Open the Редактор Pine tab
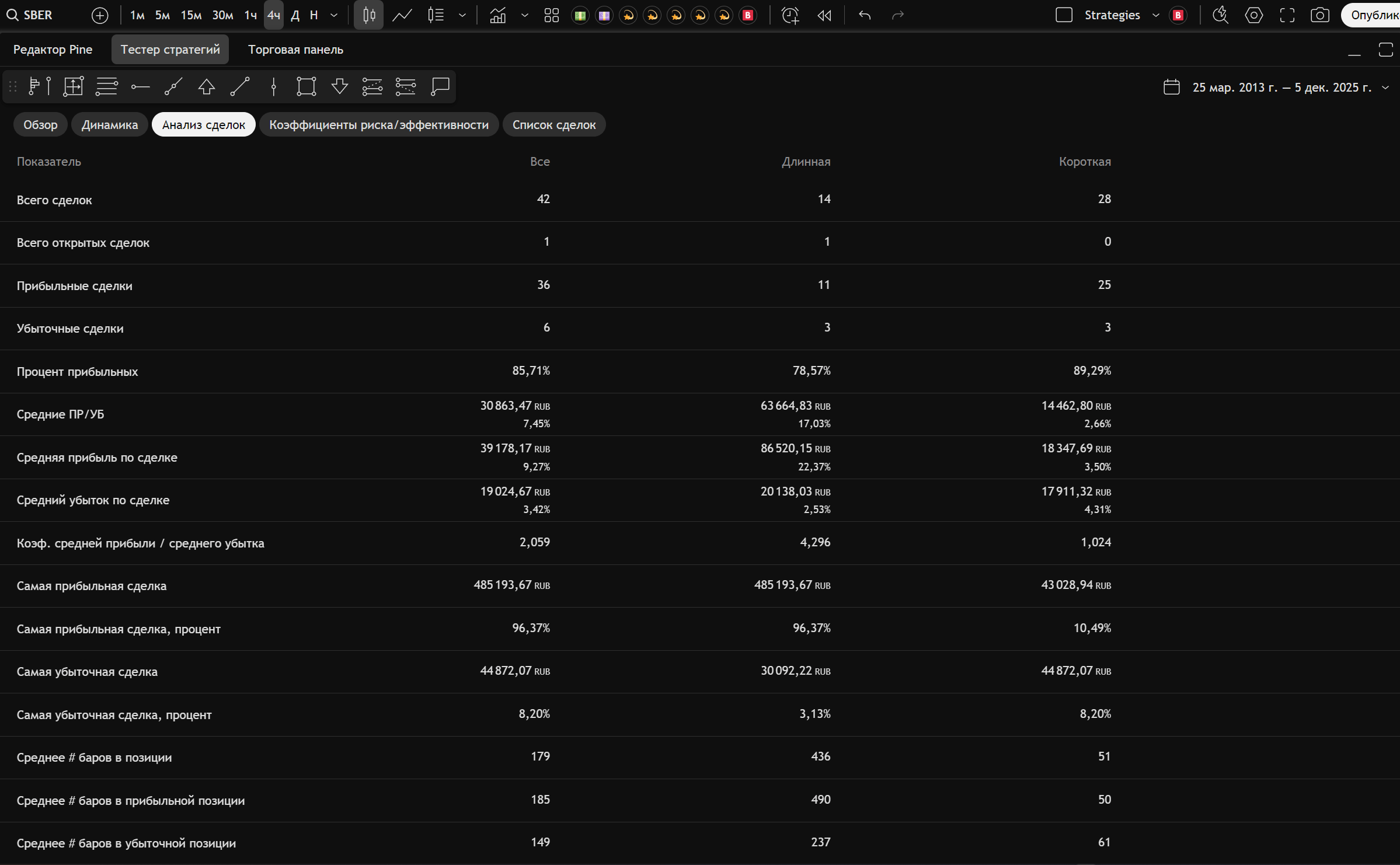This screenshot has width=1400, height=865. coord(53,50)
